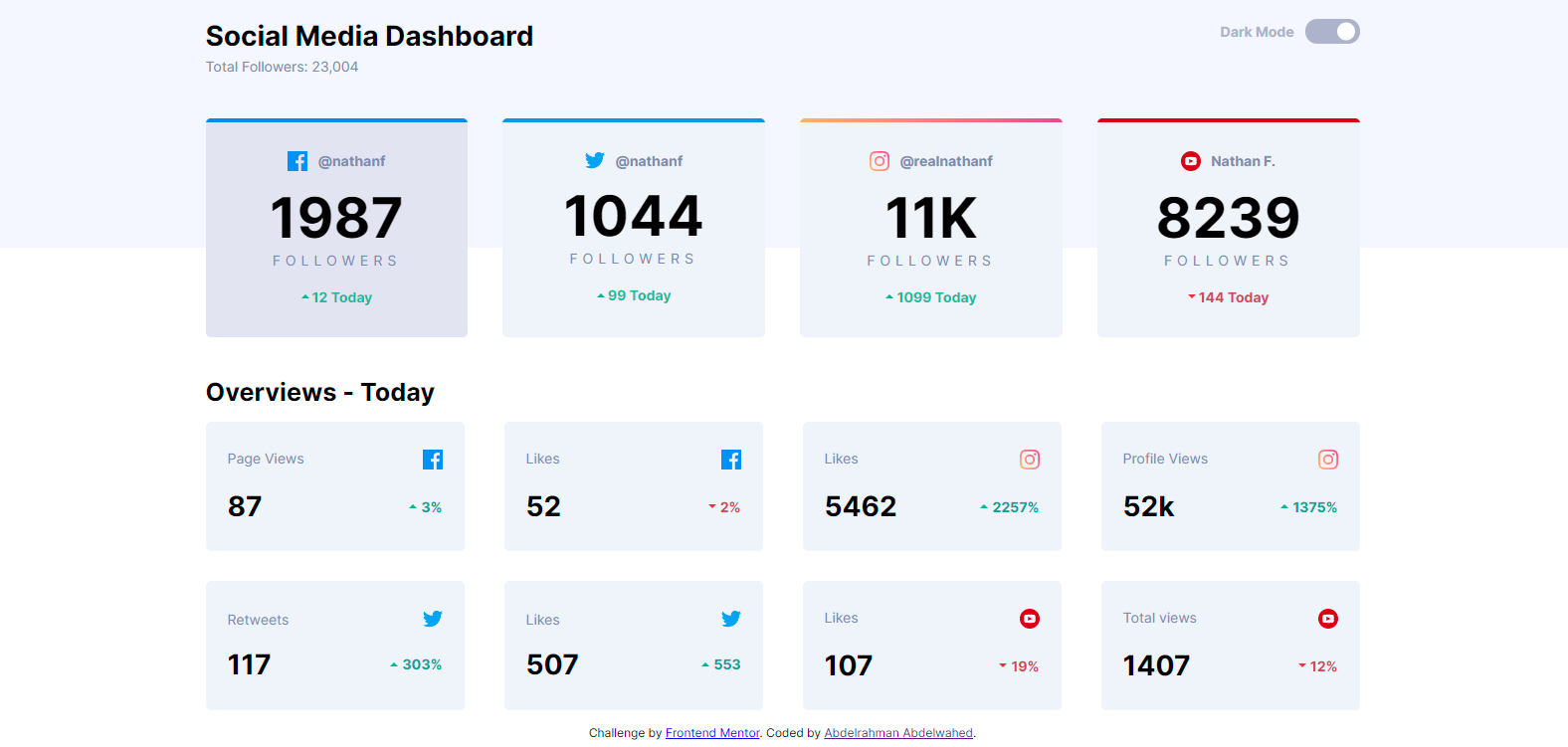Click the 2% decrease in Facebook Likes
The image size is (1568, 747).
[724, 507]
